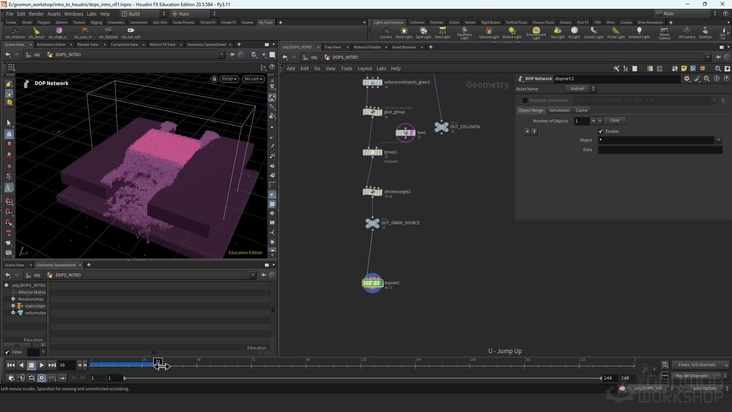The width and height of the screenshot is (732, 412).
Task: Click the Spot Light shelf icon
Action: (423, 31)
